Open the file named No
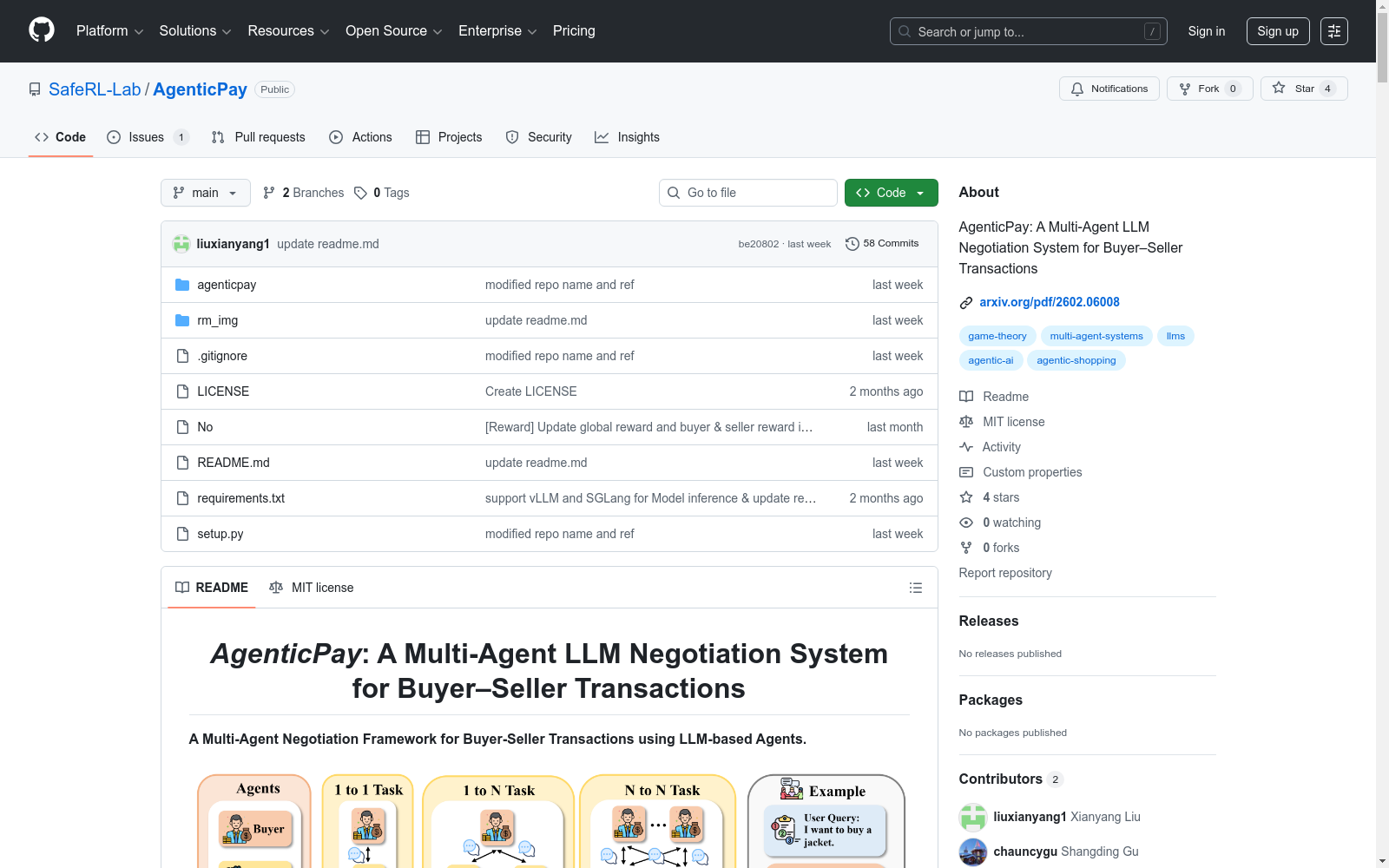Image resolution: width=1389 pixels, height=868 pixels. coord(205,427)
